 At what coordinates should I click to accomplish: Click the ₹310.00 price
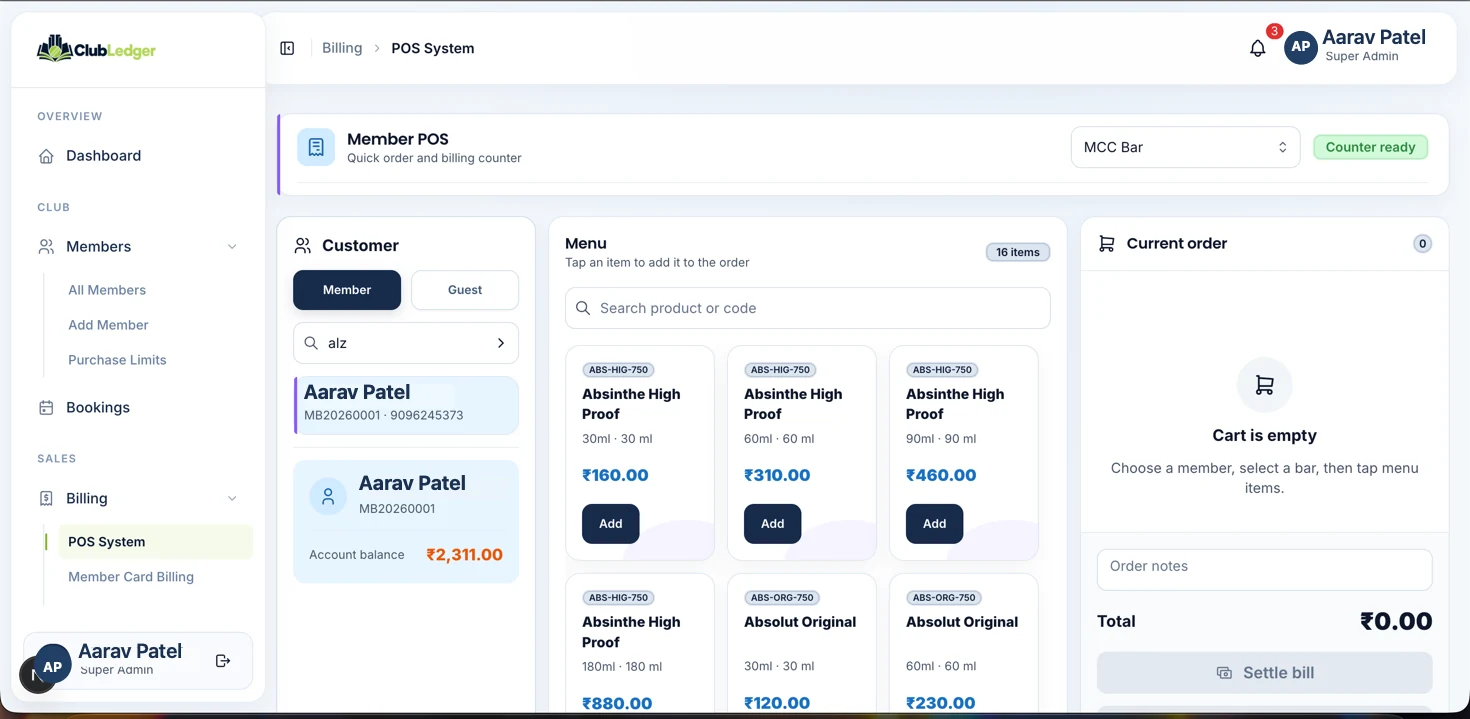[777, 476]
